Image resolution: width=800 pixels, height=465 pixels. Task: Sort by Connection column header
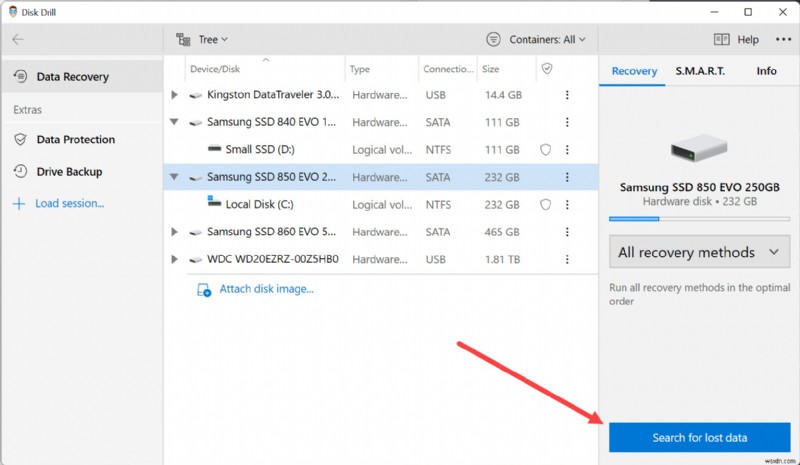pyautogui.click(x=448, y=69)
